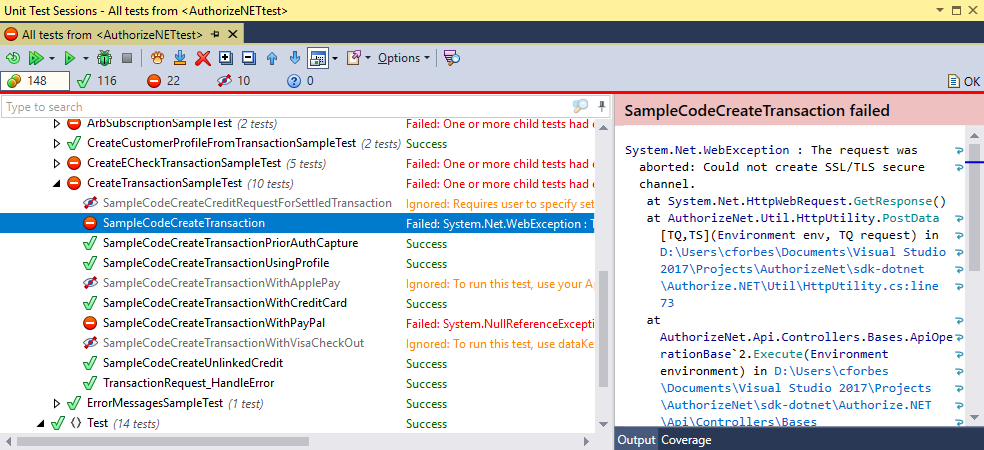The height and width of the screenshot is (450, 984).
Task: Click the green checkmark of ErrorMessagesSampleTest
Action: coord(74,403)
